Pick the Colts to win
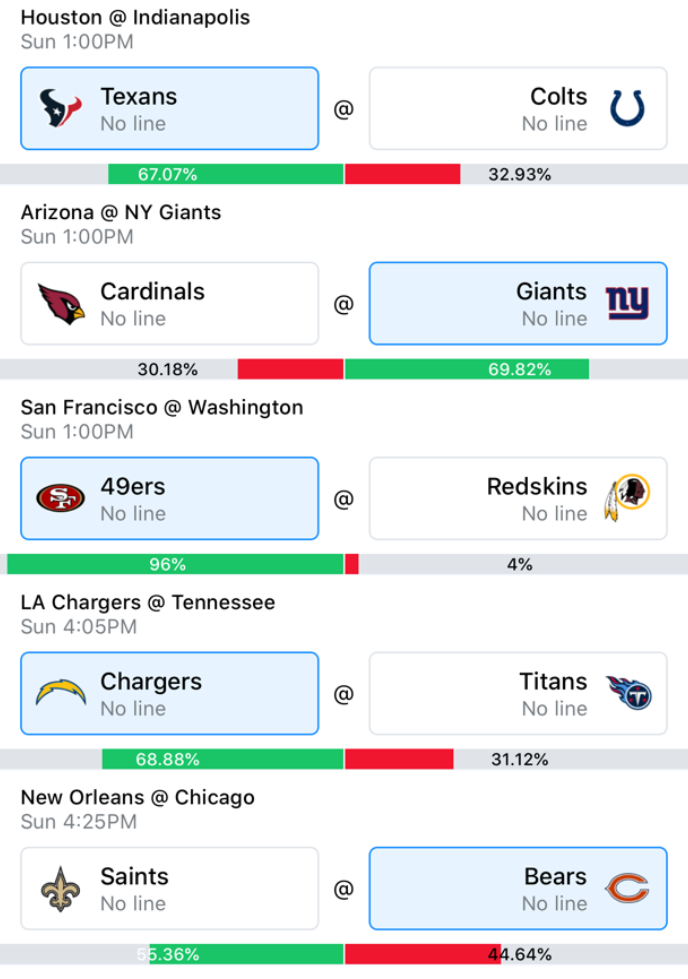This screenshot has width=688, height=979. (x=518, y=109)
